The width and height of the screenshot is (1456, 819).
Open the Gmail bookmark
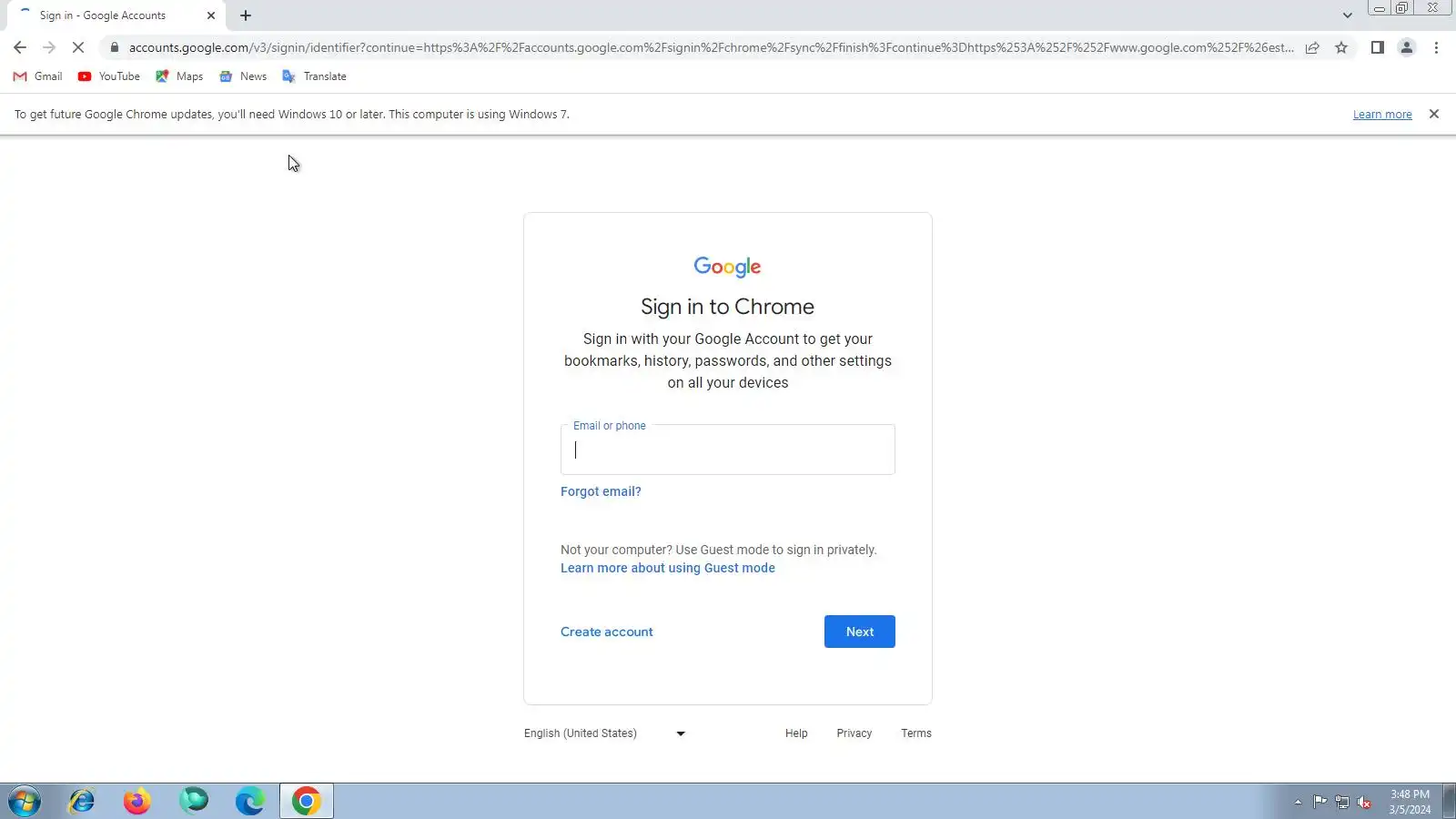point(38,76)
